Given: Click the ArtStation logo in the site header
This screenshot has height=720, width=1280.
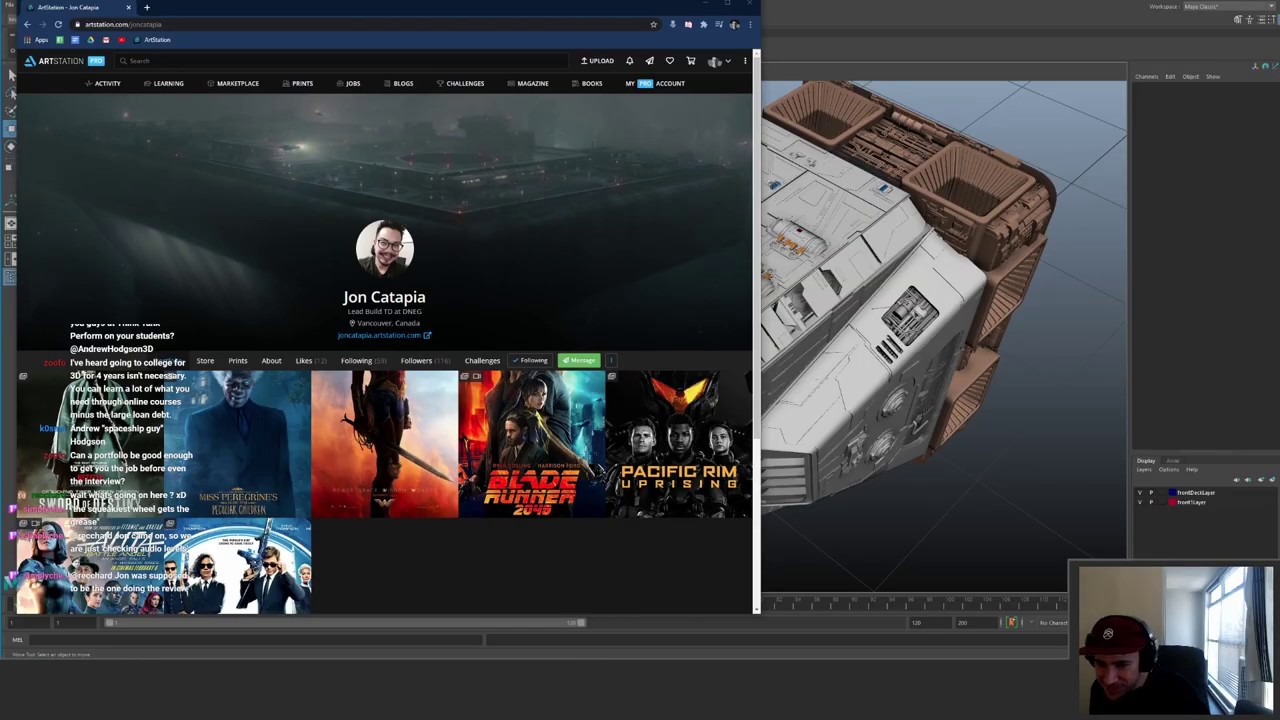Looking at the screenshot, I should pos(65,61).
